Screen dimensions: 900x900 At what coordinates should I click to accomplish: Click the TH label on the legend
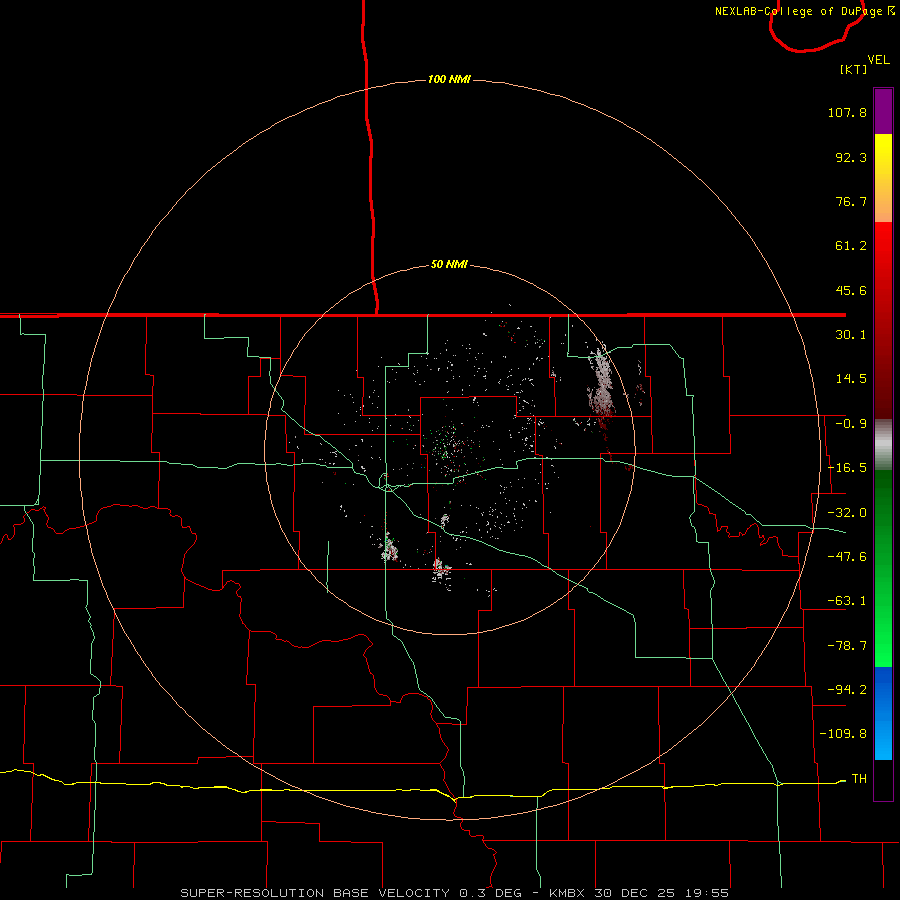(859, 779)
